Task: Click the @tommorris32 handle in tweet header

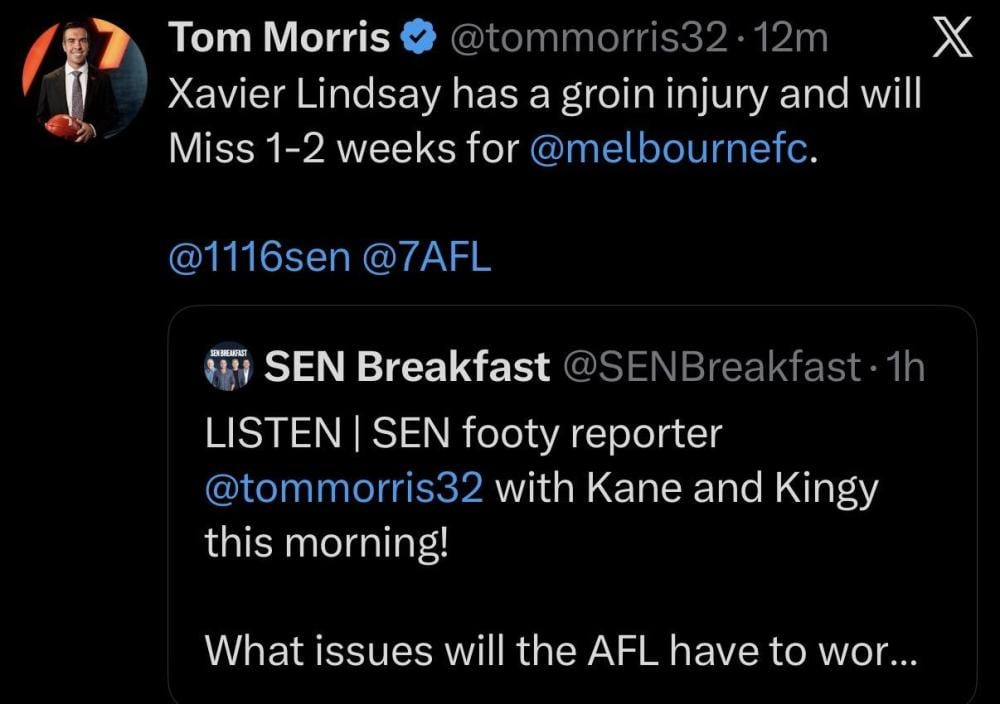Action: pos(589,40)
